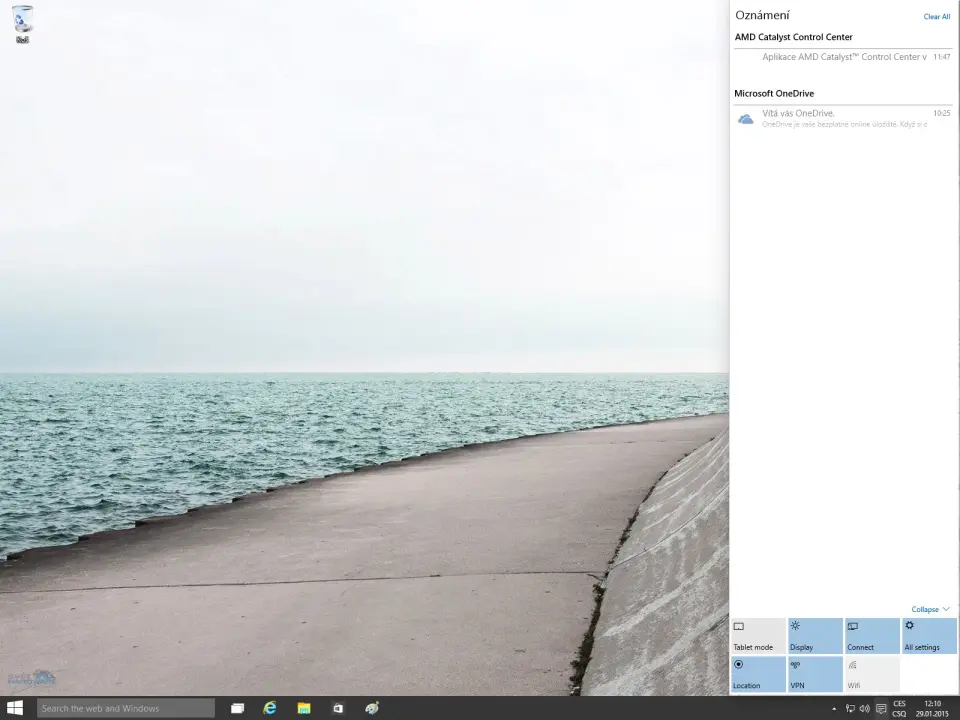960x720 pixels.
Task: Click the network icon in system tray
Action: pos(849,708)
